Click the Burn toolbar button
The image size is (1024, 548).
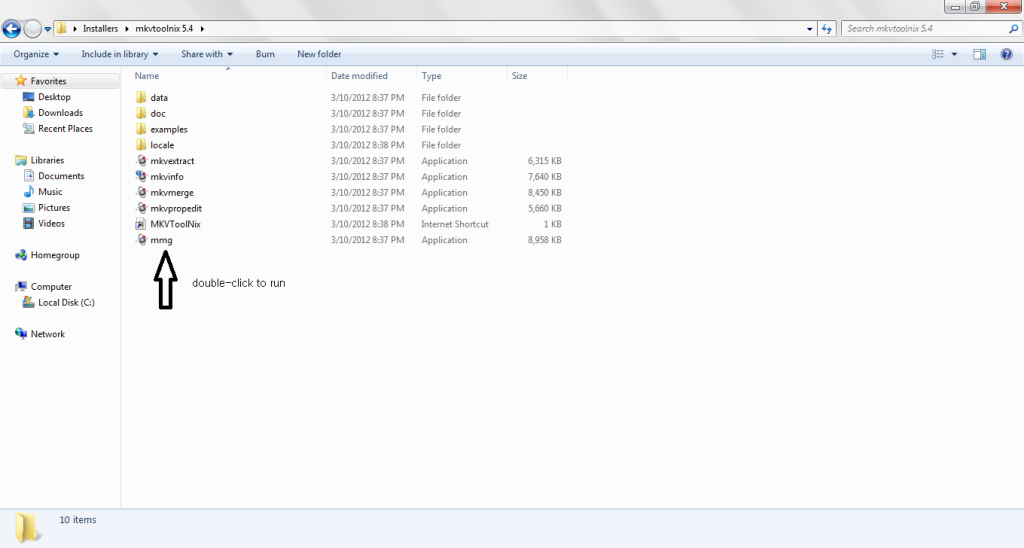(x=265, y=54)
